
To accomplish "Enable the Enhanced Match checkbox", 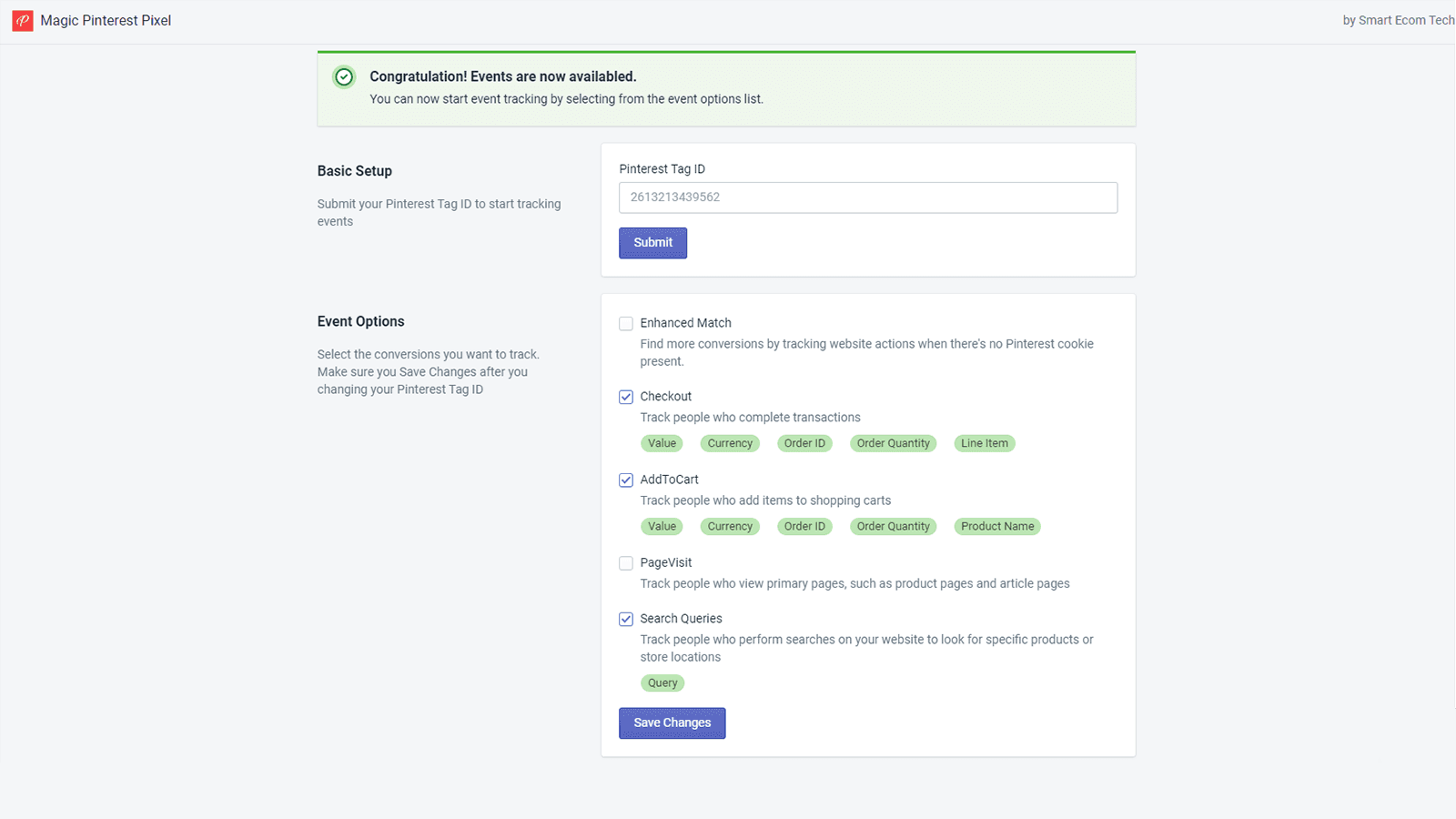I will tap(626, 324).
